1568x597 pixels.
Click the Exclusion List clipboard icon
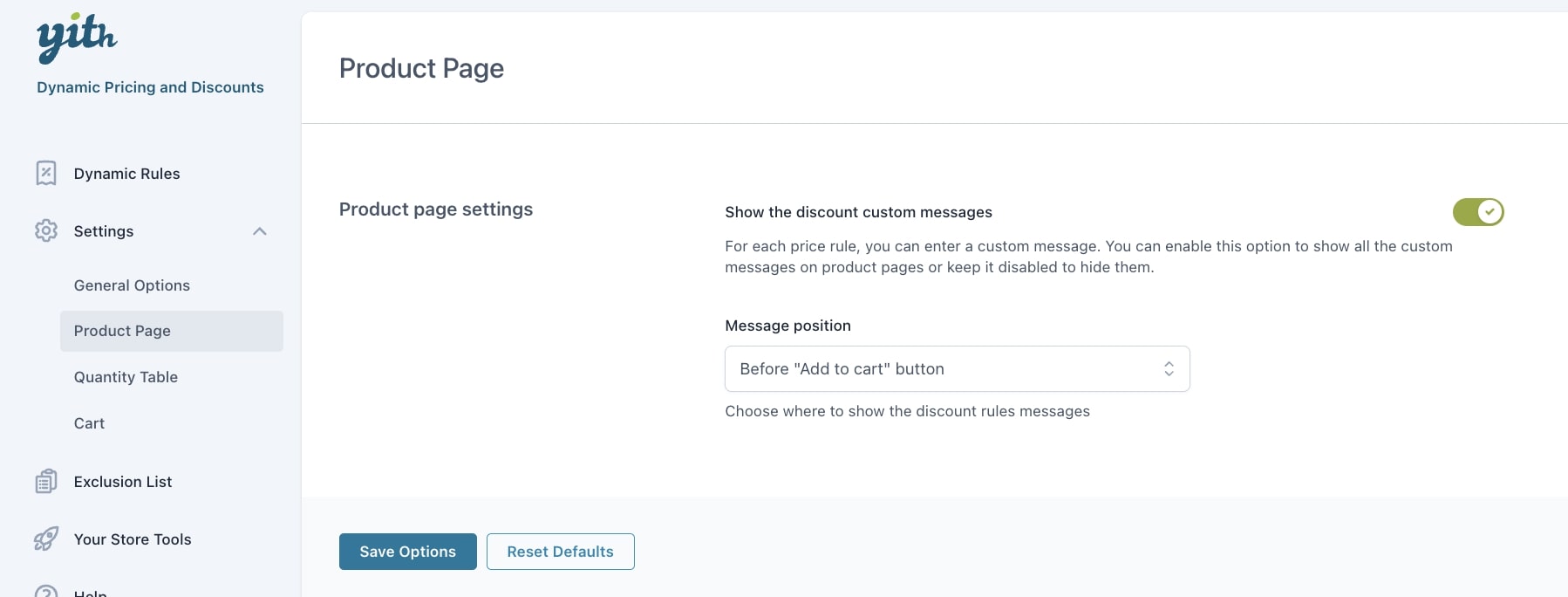[46, 481]
